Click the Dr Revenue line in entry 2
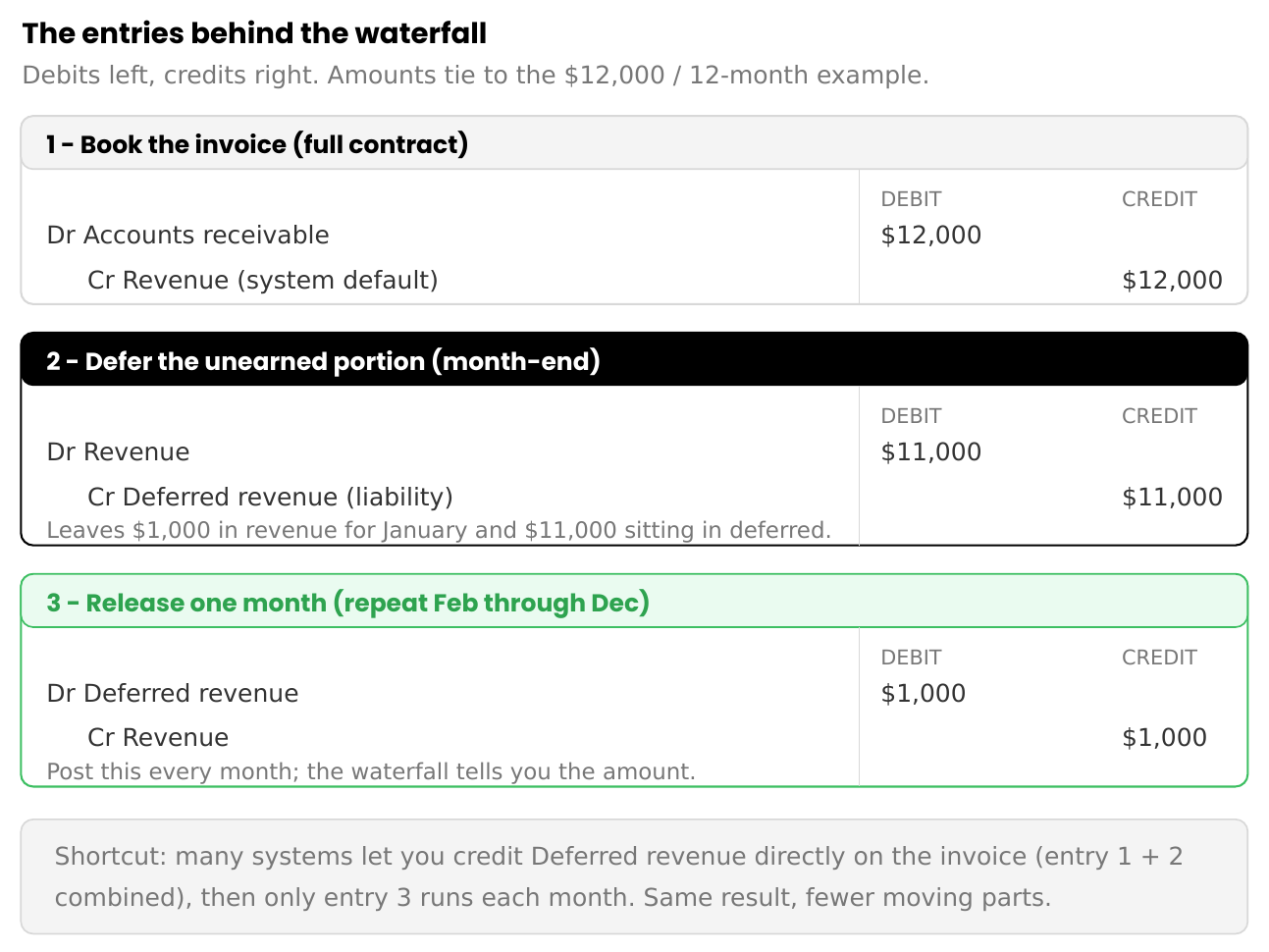This screenshot has height=952, width=1269. 119,451
